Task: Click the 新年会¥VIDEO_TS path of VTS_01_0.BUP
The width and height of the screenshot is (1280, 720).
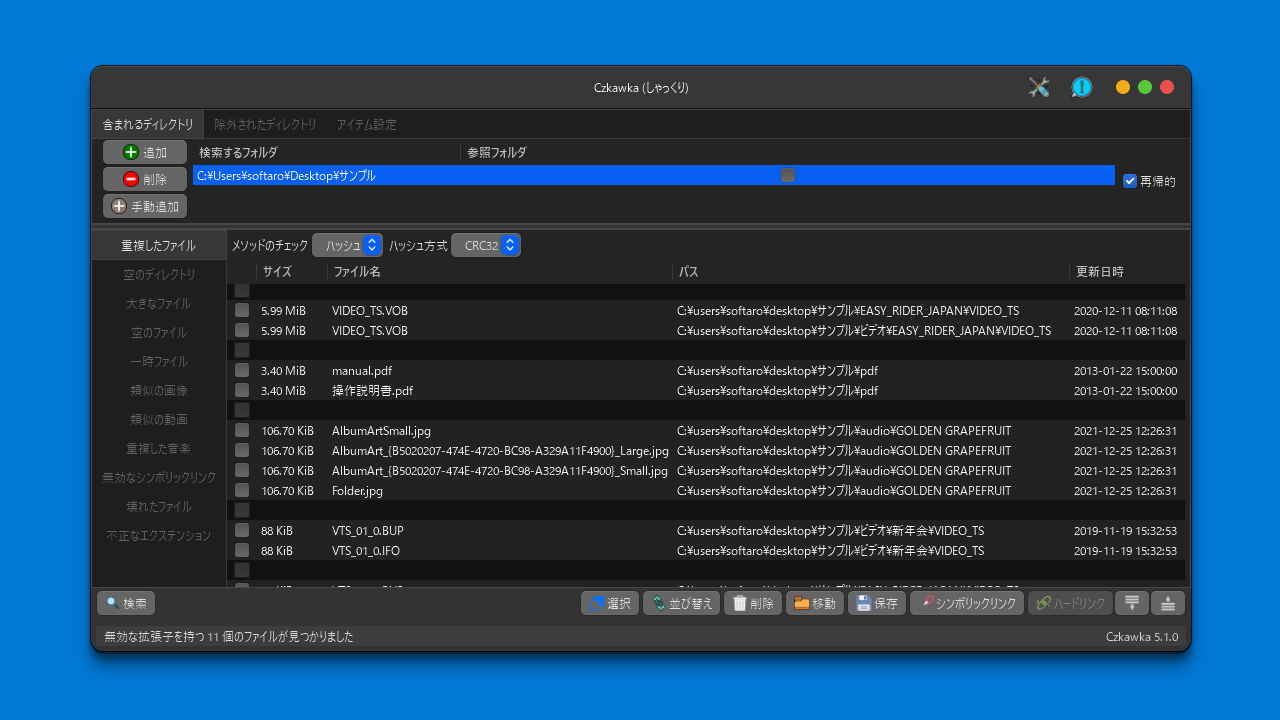Action: pos(830,530)
